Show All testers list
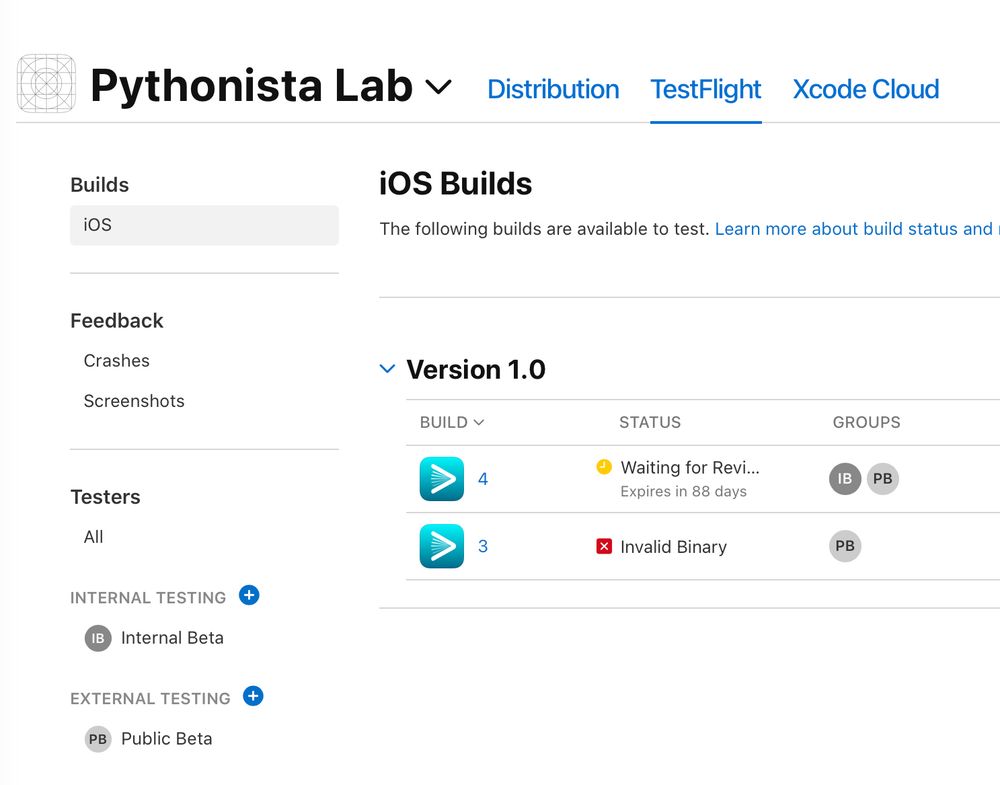The width and height of the screenshot is (1000, 785). (x=93, y=537)
